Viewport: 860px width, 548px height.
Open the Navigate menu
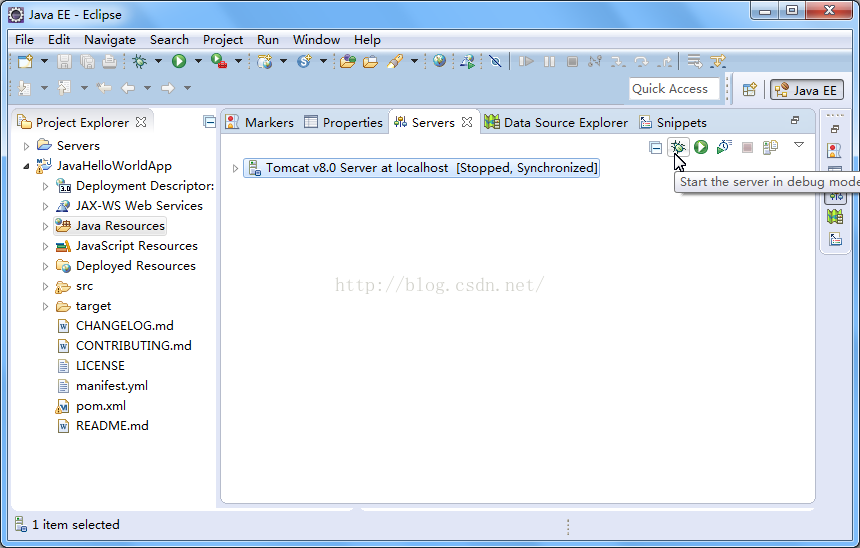tap(110, 39)
